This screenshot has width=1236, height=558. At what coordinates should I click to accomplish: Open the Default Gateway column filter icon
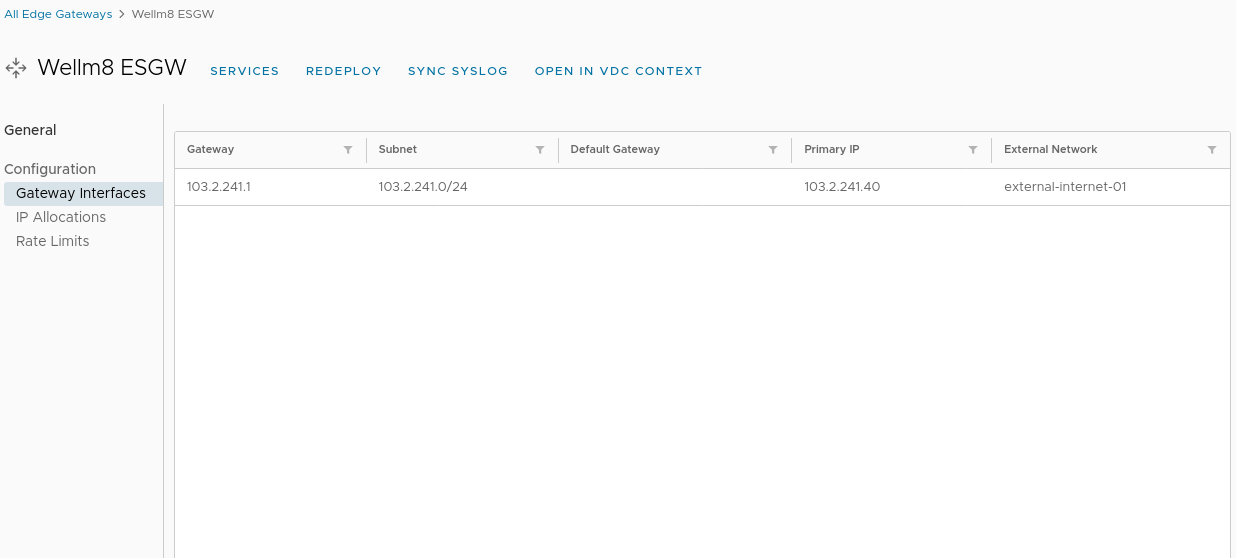pyautogui.click(x=773, y=150)
